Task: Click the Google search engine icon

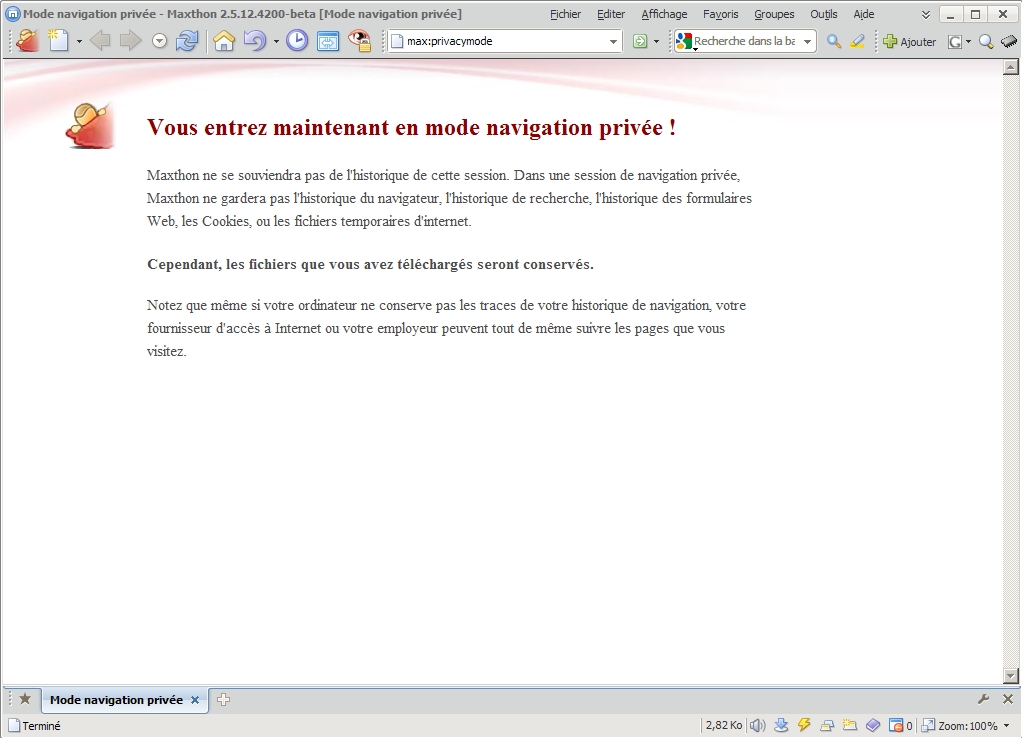Action: pyautogui.click(x=684, y=42)
